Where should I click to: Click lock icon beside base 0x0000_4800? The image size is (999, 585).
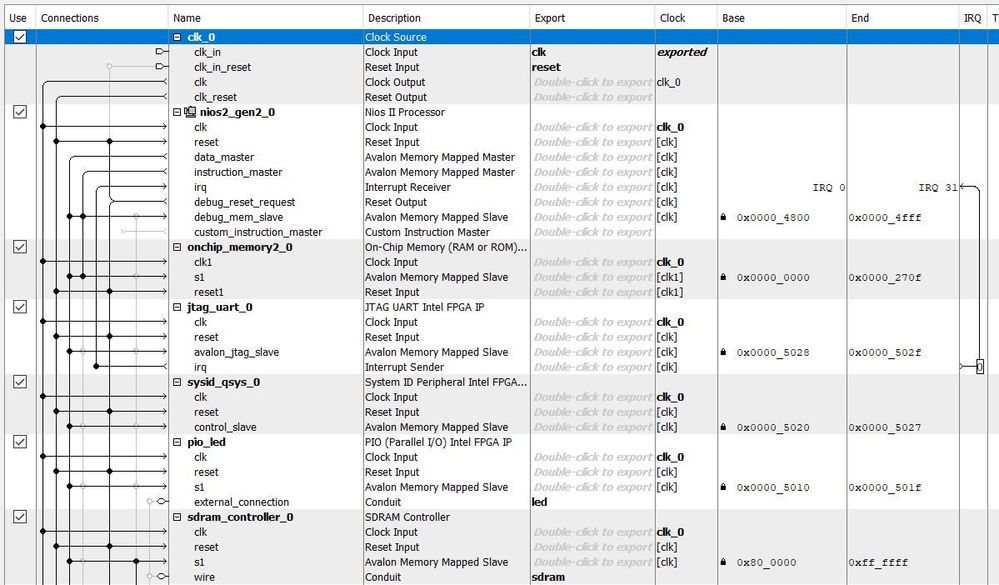click(x=723, y=217)
